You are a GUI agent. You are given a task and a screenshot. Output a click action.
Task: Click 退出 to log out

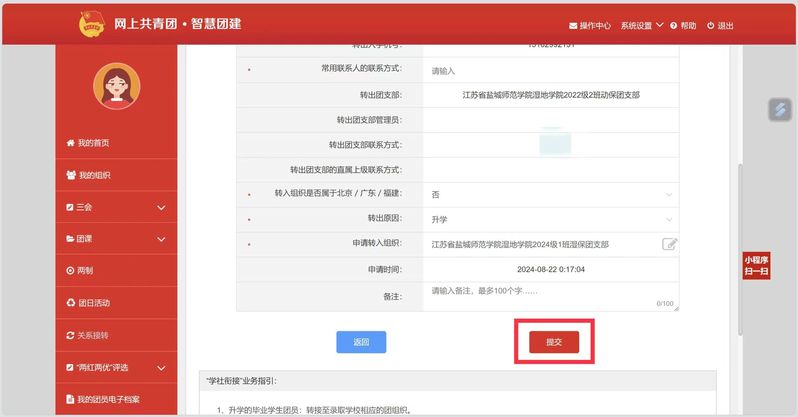click(720, 25)
